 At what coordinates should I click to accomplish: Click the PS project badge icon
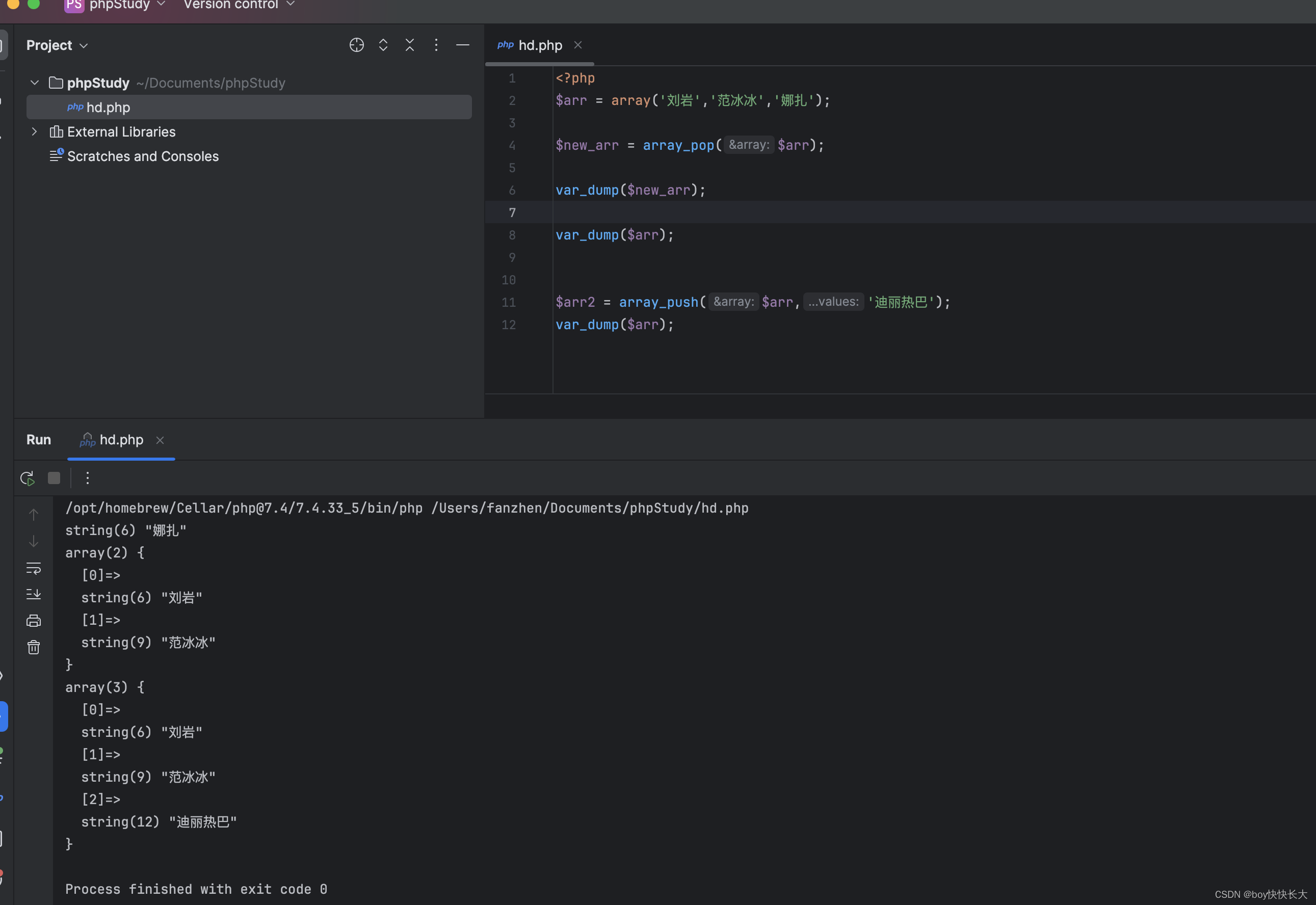[x=74, y=5]
